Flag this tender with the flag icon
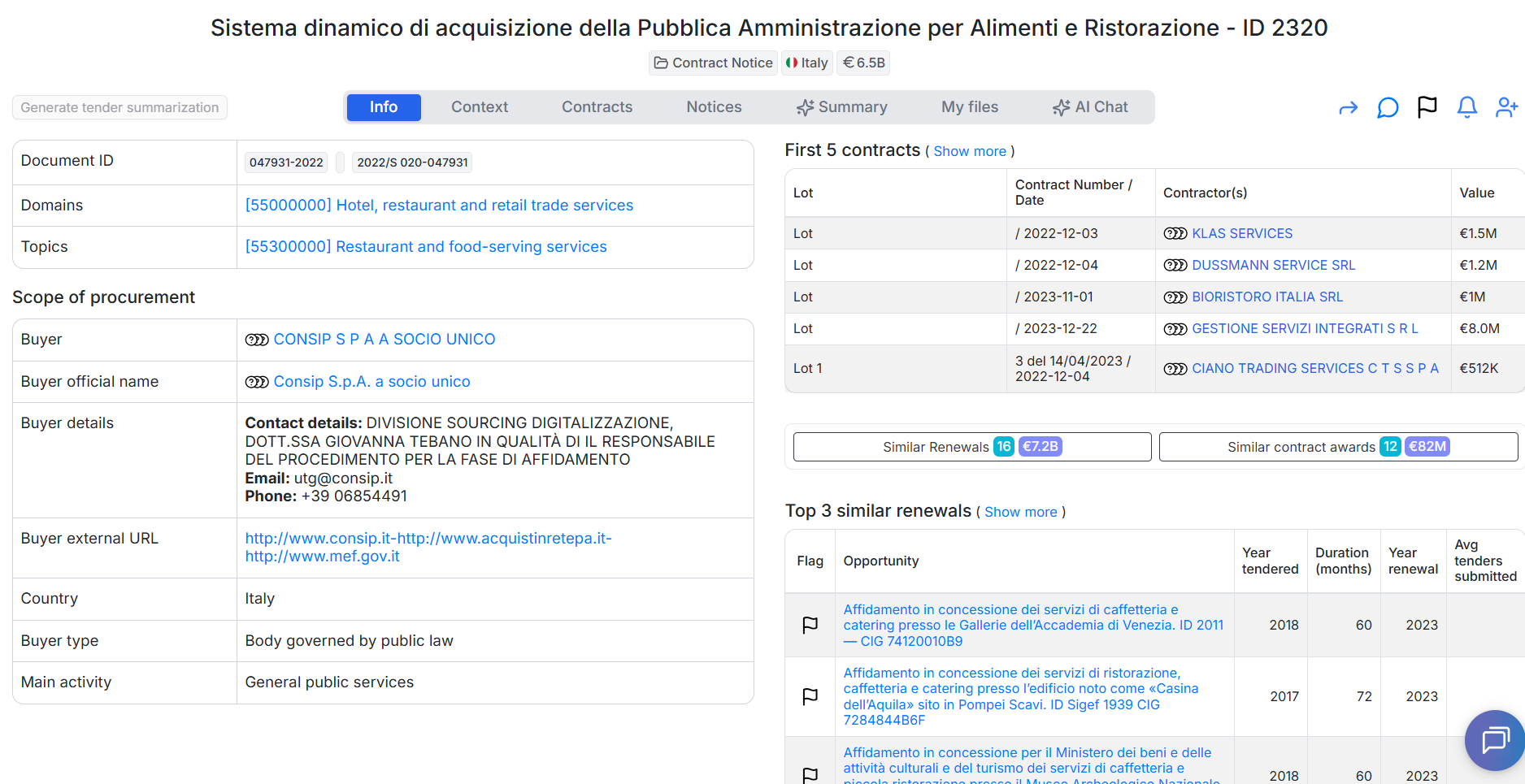1525x784 pixels. point(1427,107)
